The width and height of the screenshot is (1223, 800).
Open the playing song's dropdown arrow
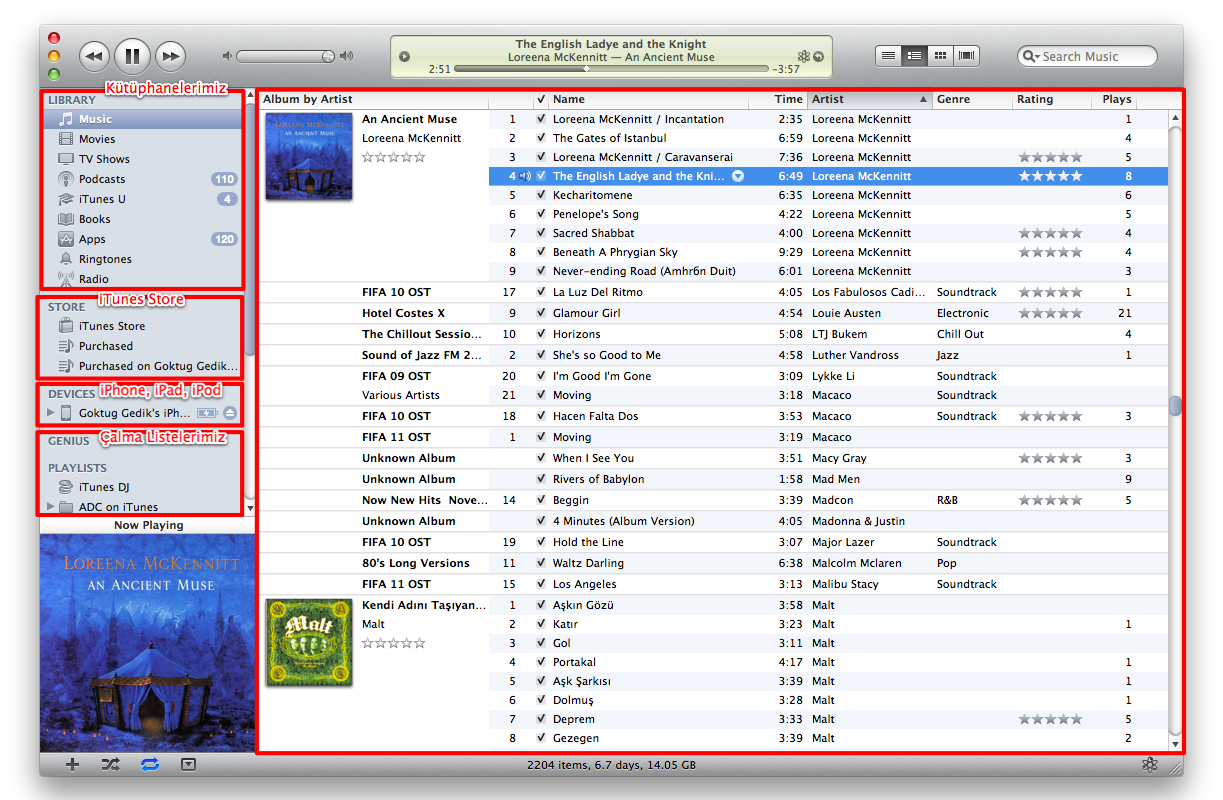(738, 177)
